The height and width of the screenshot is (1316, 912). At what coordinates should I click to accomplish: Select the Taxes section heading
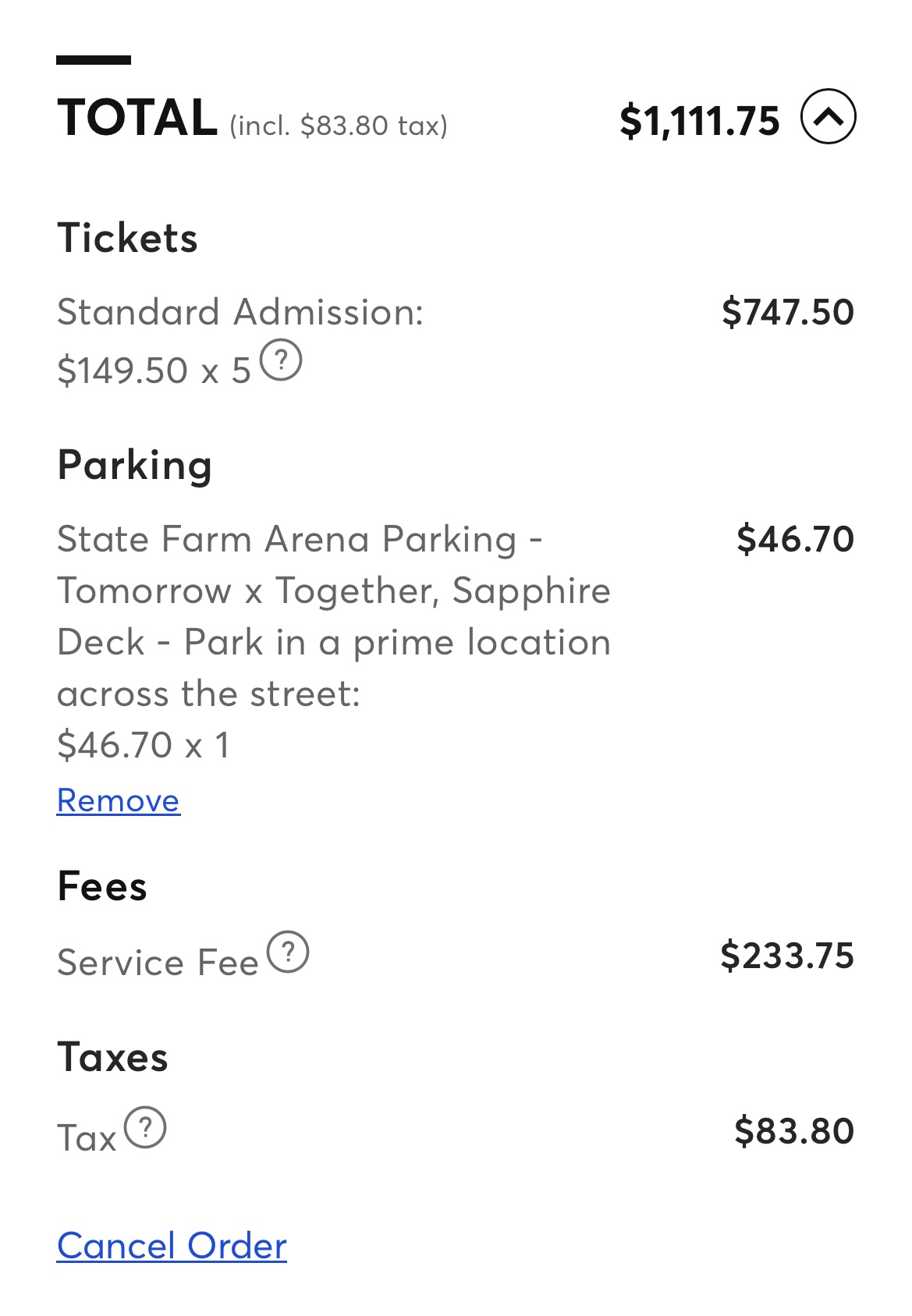[x=113, y=1057]
